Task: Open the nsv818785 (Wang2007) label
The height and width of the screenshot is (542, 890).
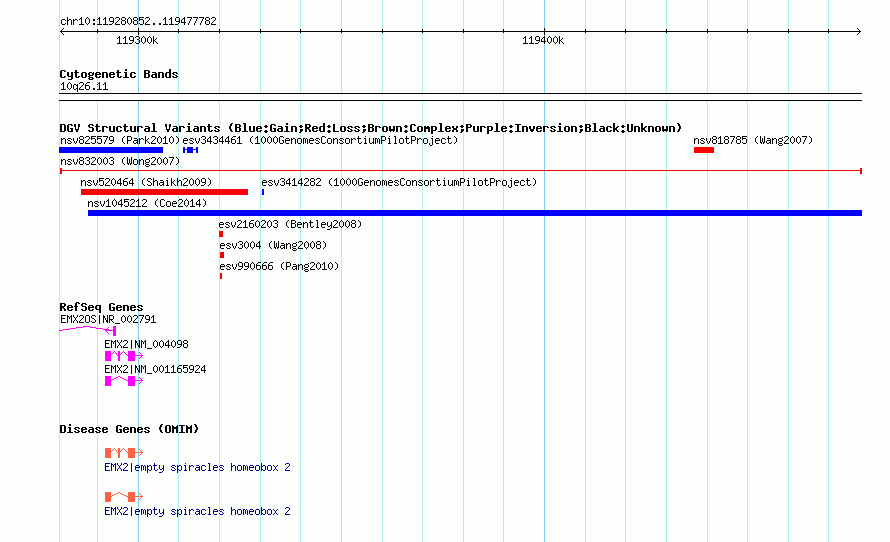Action: (753, 140)
